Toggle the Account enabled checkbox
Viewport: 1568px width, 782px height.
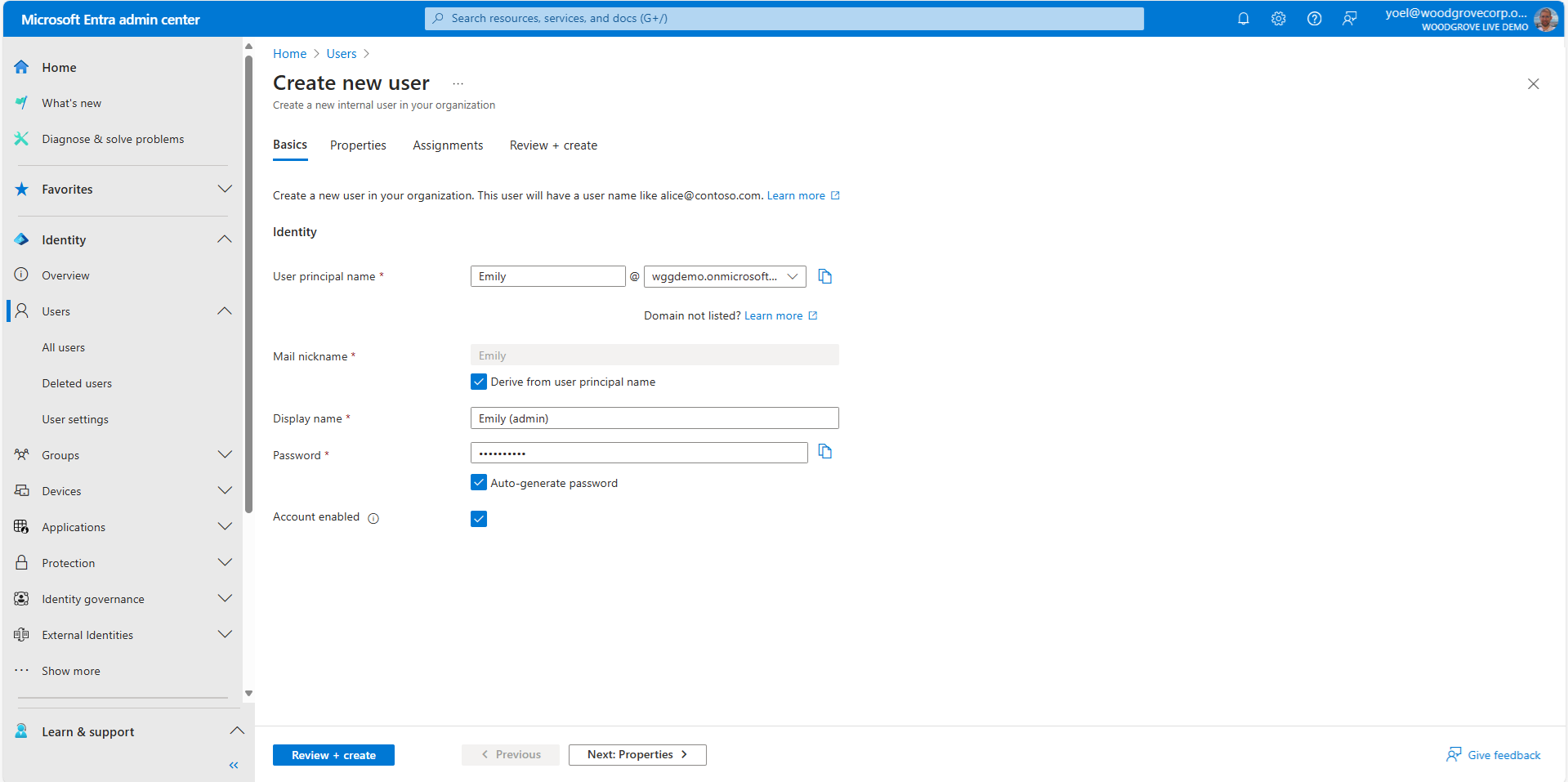tap(479, 519)
